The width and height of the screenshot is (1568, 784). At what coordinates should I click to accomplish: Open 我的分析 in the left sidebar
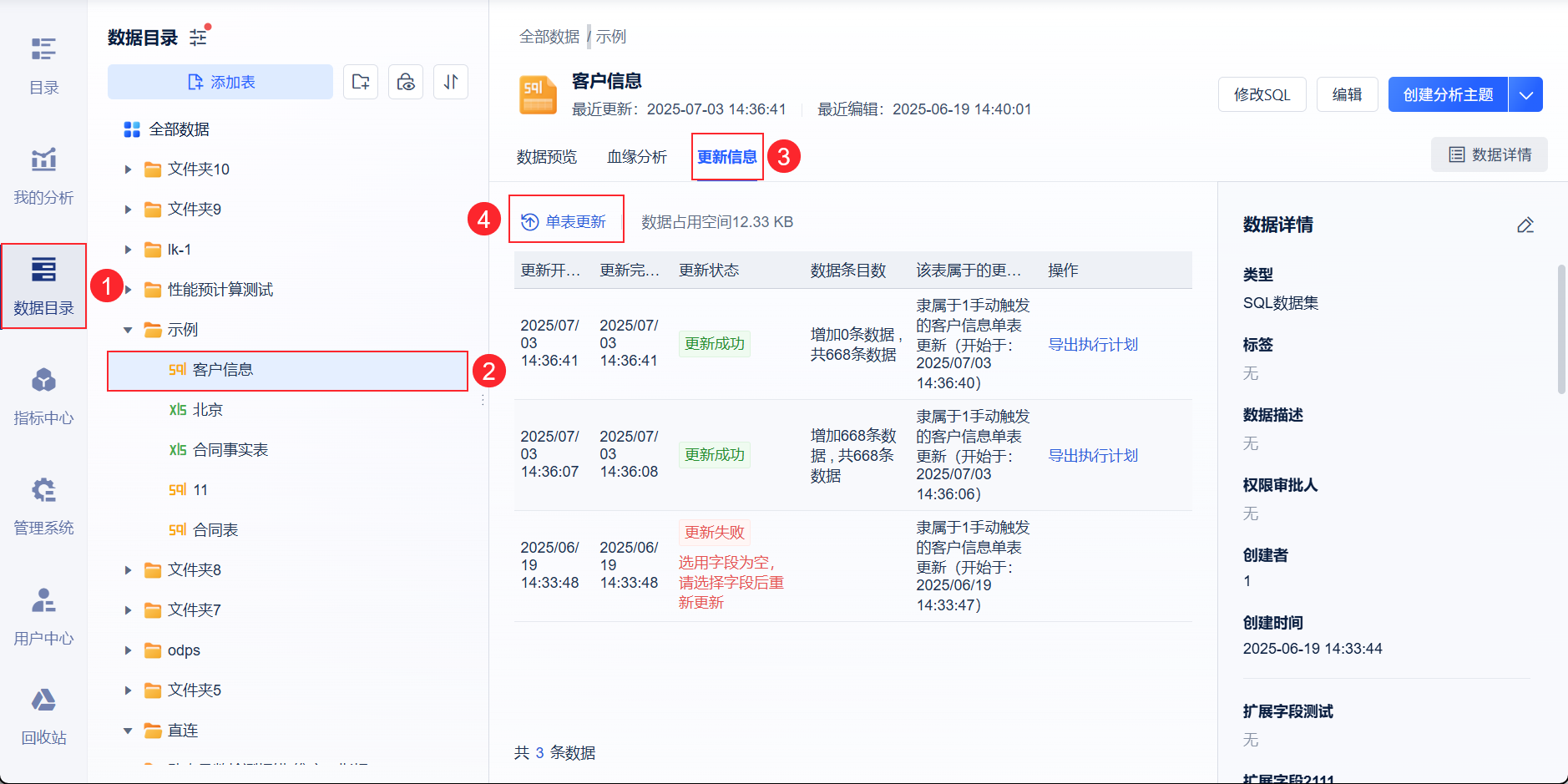(x=43, y=175)
